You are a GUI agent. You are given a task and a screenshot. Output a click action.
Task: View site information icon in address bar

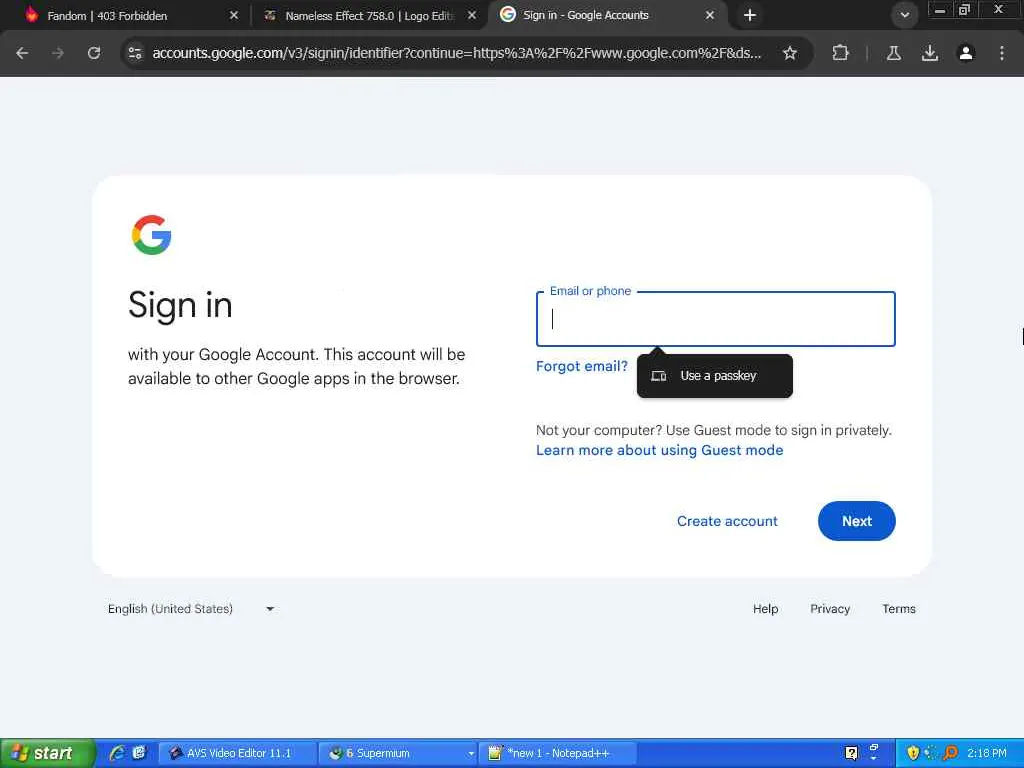pyautogui.click(x=135, y=53)
